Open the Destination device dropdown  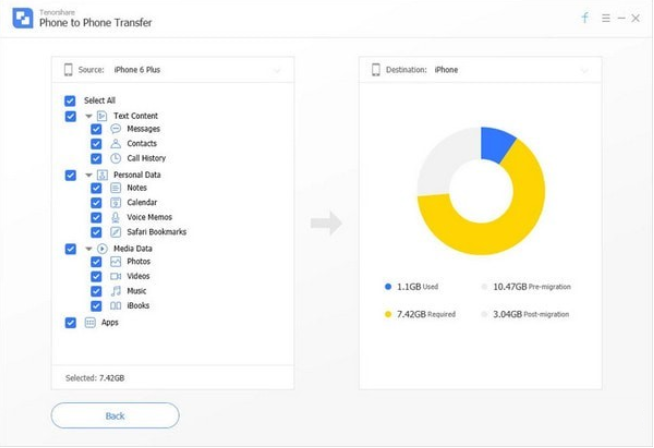(480, 70)
